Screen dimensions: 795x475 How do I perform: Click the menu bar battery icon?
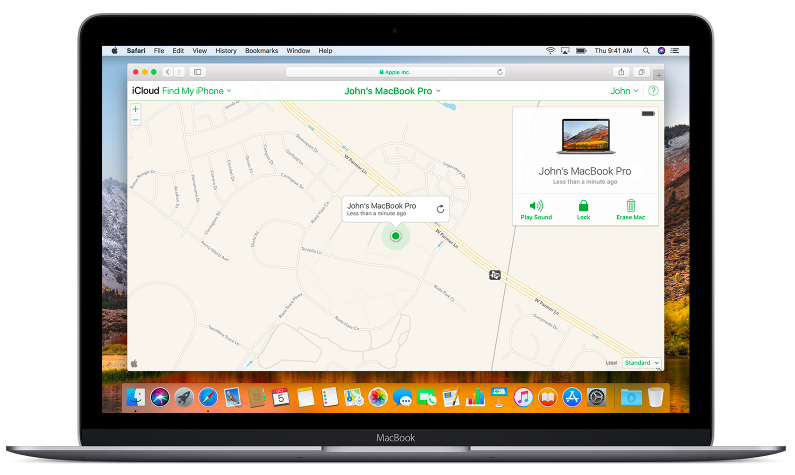pyautogui.click(x=581, y=51)
